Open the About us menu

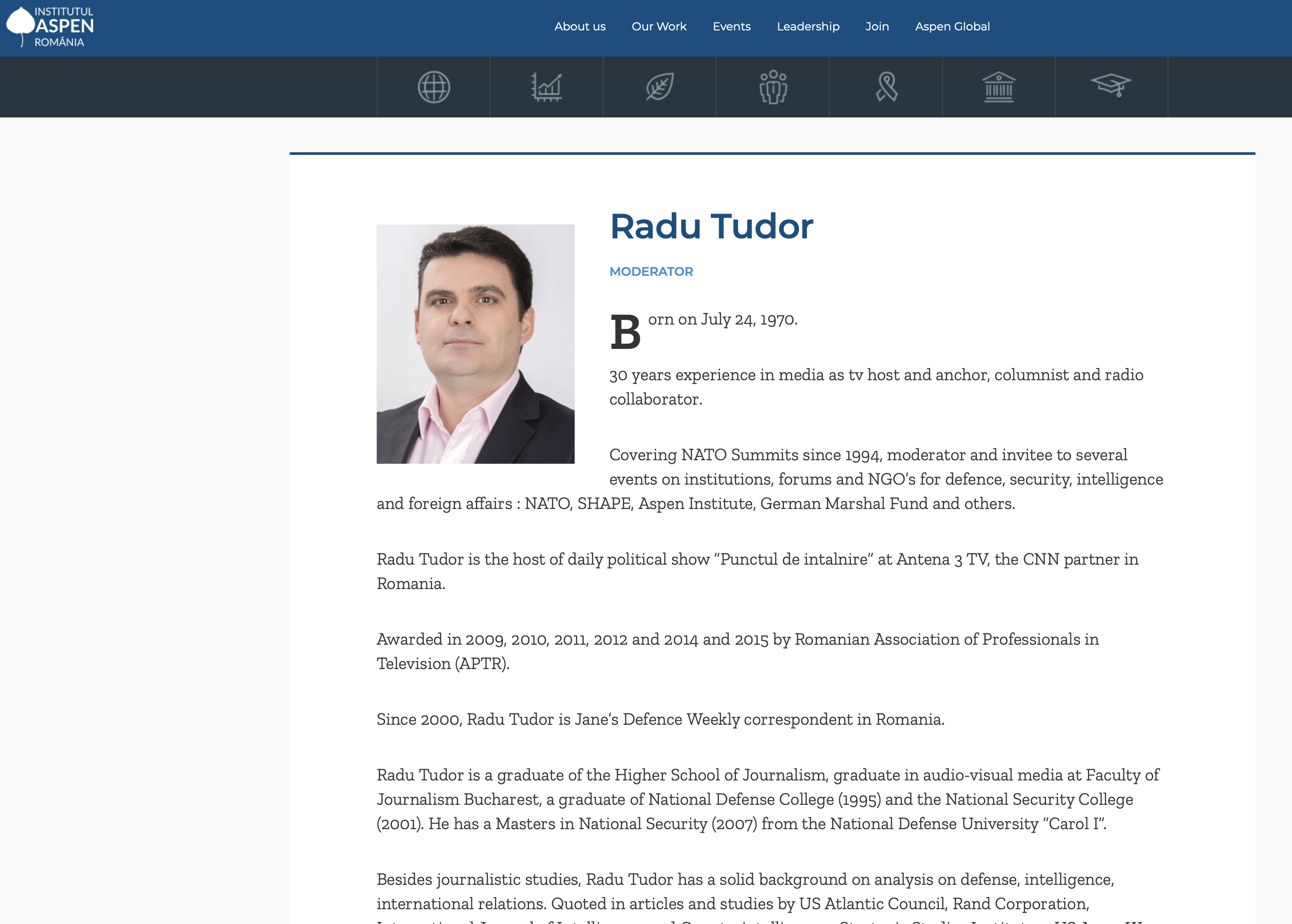point(580,27)
